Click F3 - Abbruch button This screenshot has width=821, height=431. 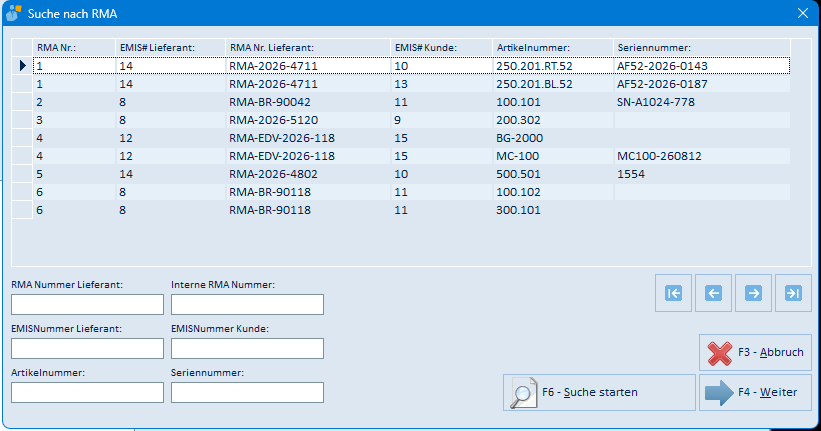tap(756, 352)
